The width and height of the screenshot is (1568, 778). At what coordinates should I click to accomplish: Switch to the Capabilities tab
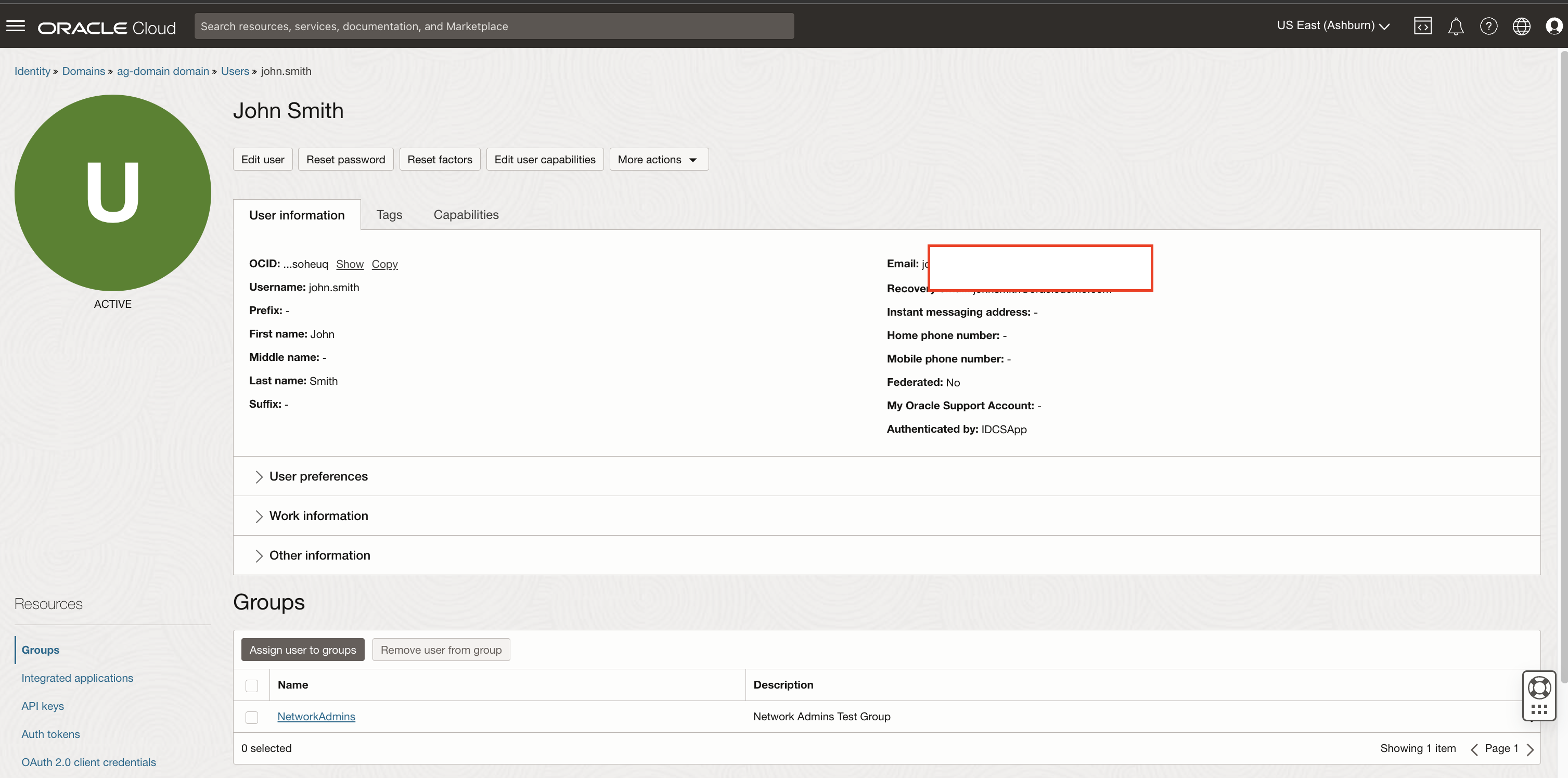(x=466, y=214)
